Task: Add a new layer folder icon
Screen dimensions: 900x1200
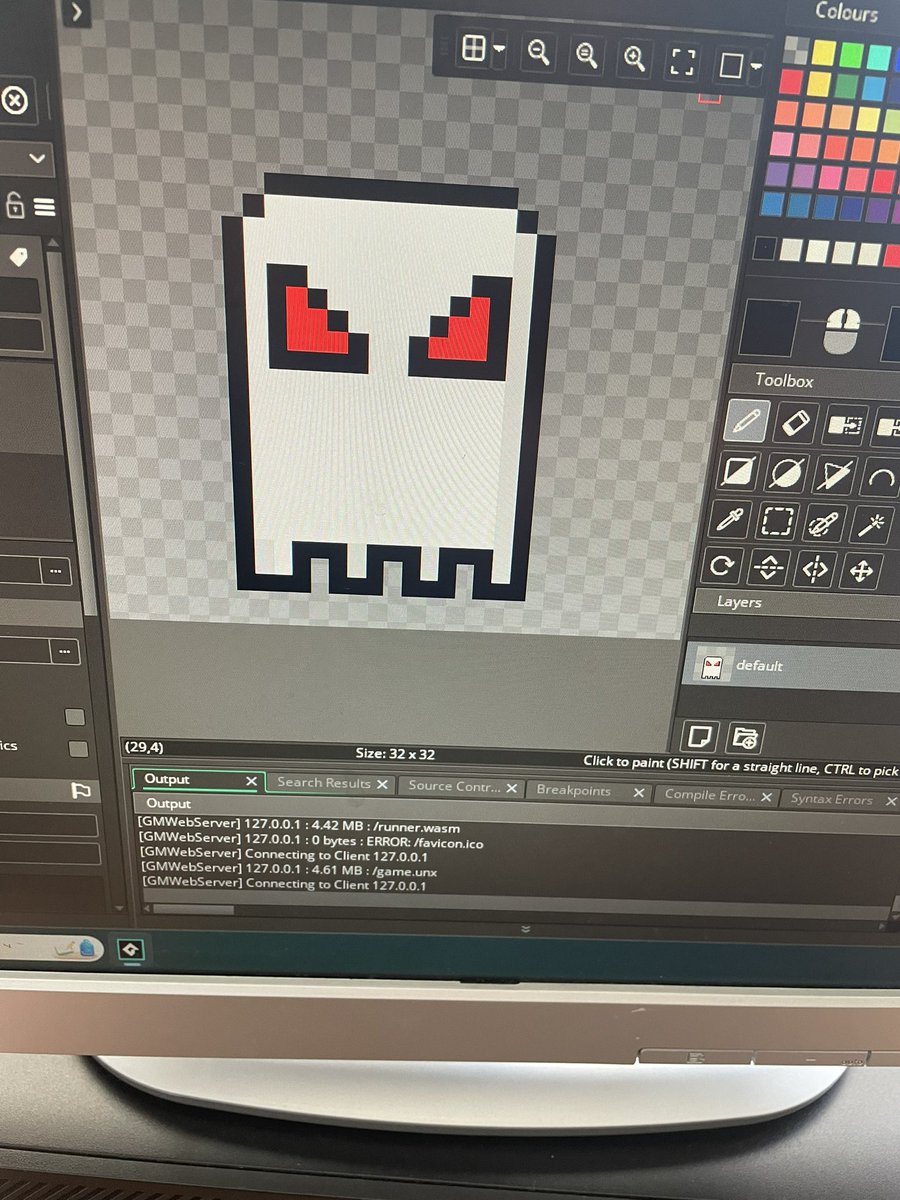Action: pos(744,738)
